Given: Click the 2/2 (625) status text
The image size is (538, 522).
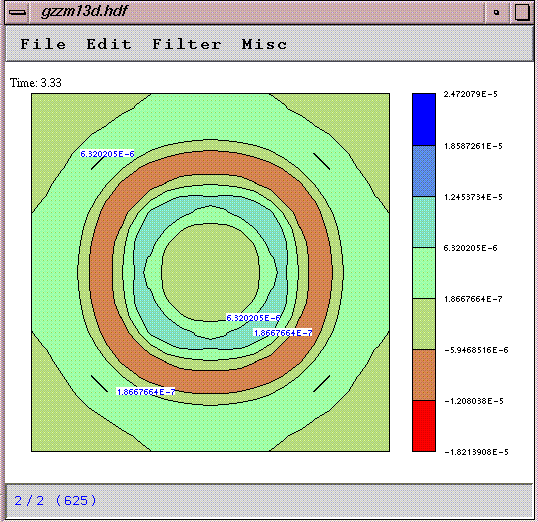Looking at the screenshot, I should 55,501.
